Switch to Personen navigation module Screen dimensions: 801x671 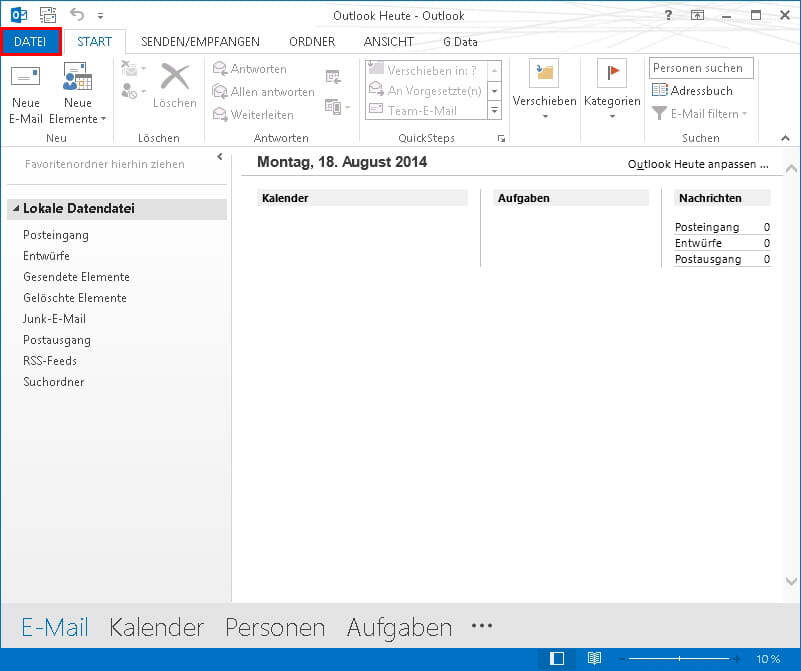[x=275, y=627]
